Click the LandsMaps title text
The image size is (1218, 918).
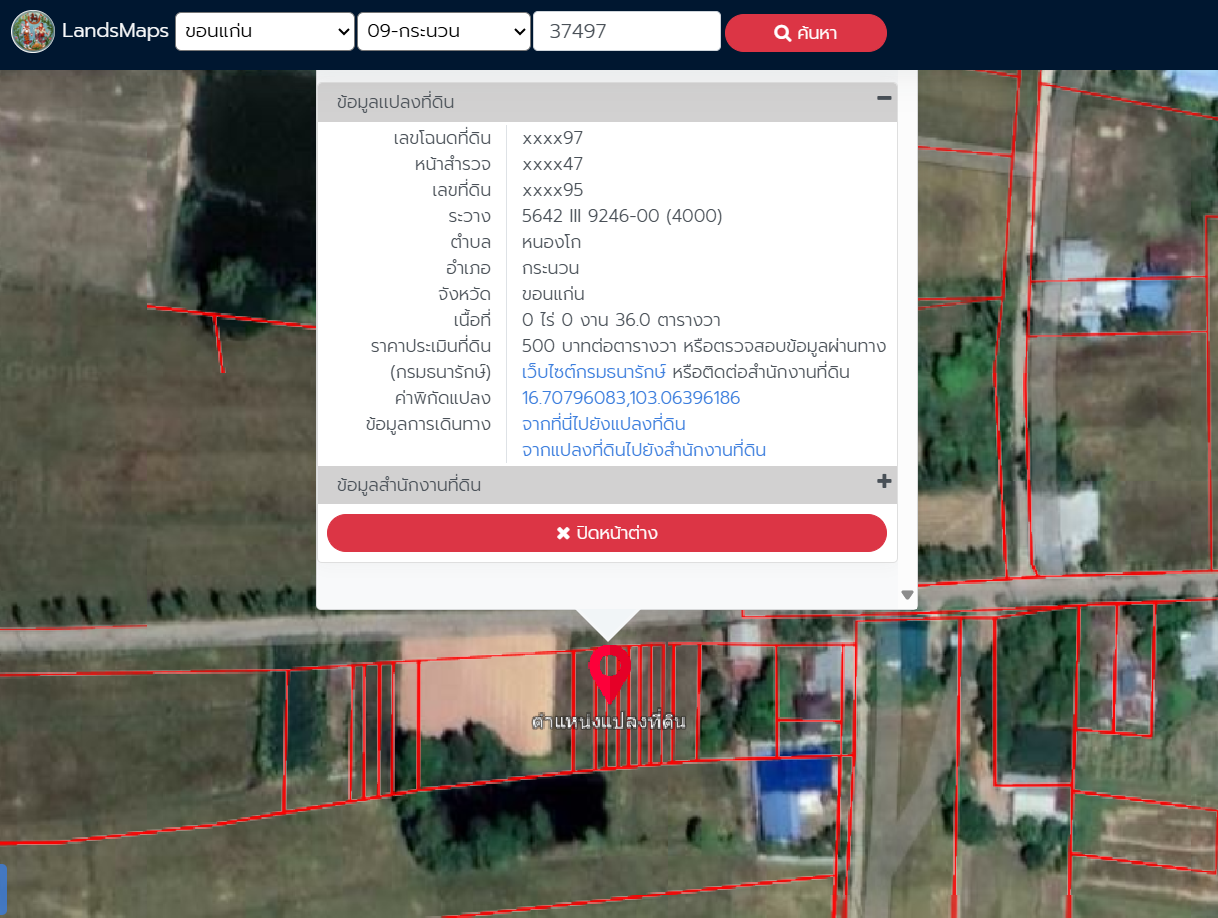tap(115, 31)
